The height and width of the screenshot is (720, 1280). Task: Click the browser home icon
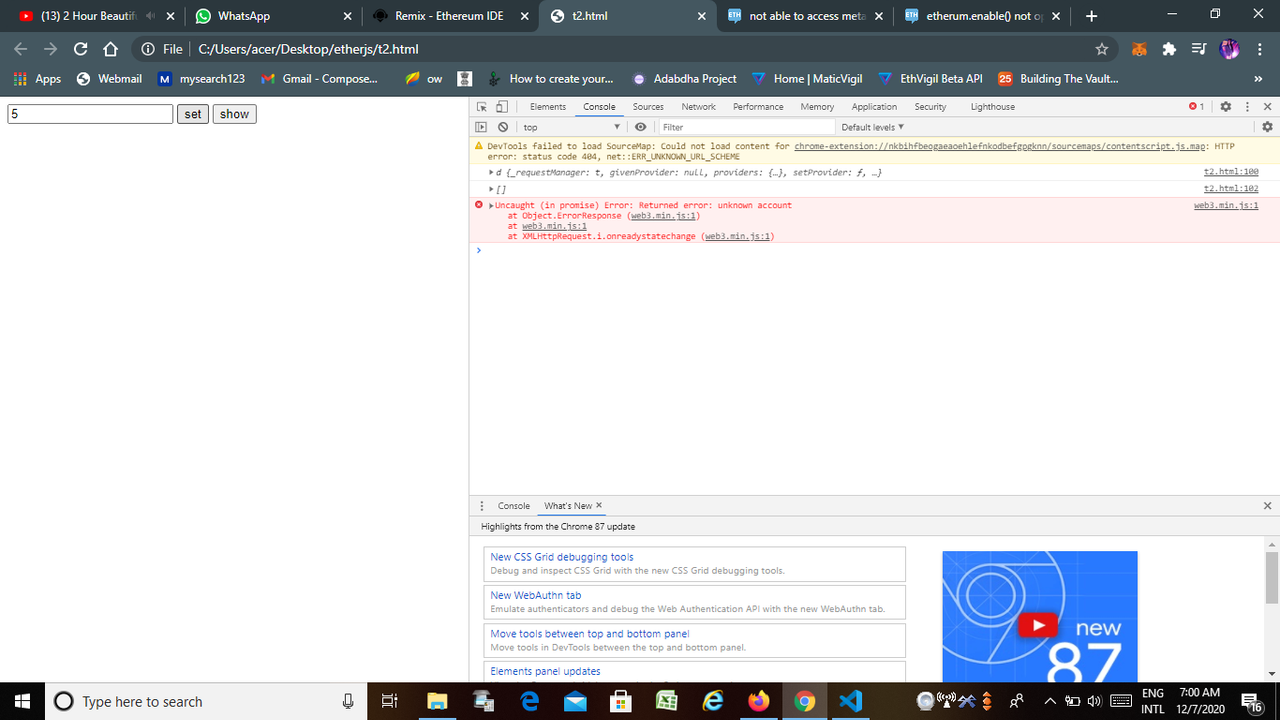point(110,48)
